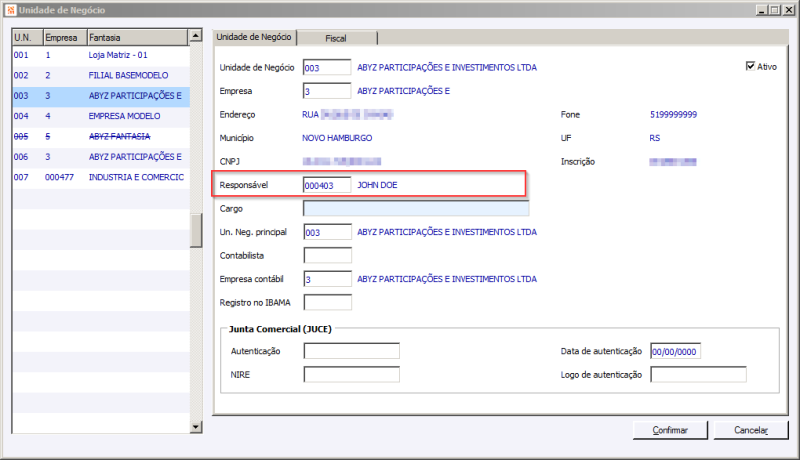Switch to the Fiscal tab
The height and width of the screenshot is (460, 800).
(x=336, y=38)
